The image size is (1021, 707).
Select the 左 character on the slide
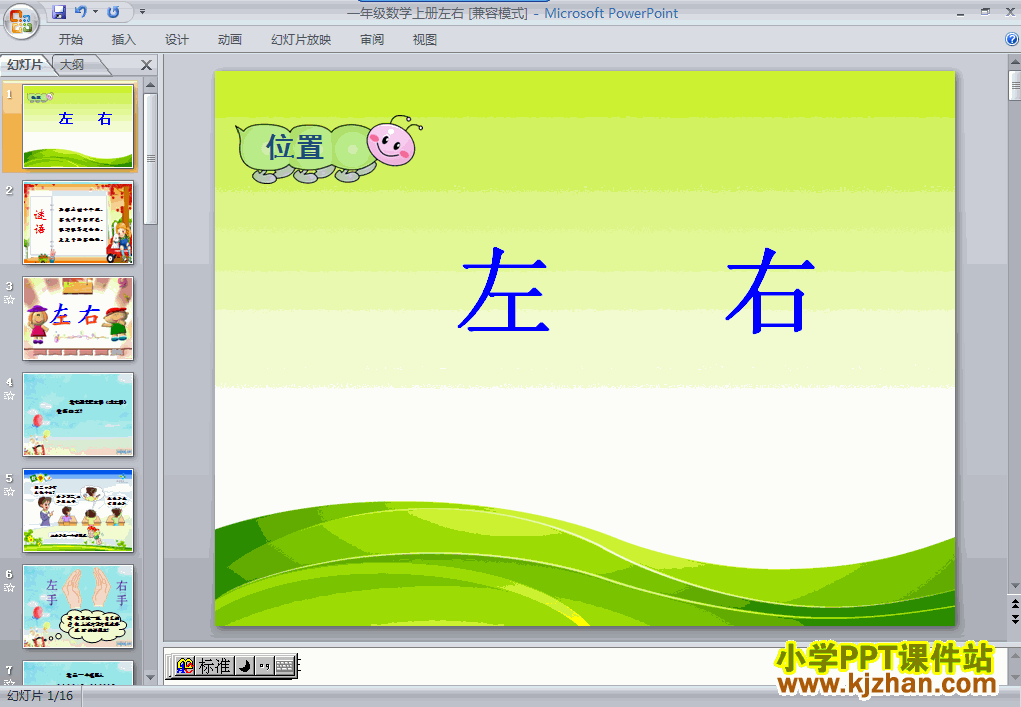(x=505, y=290)
